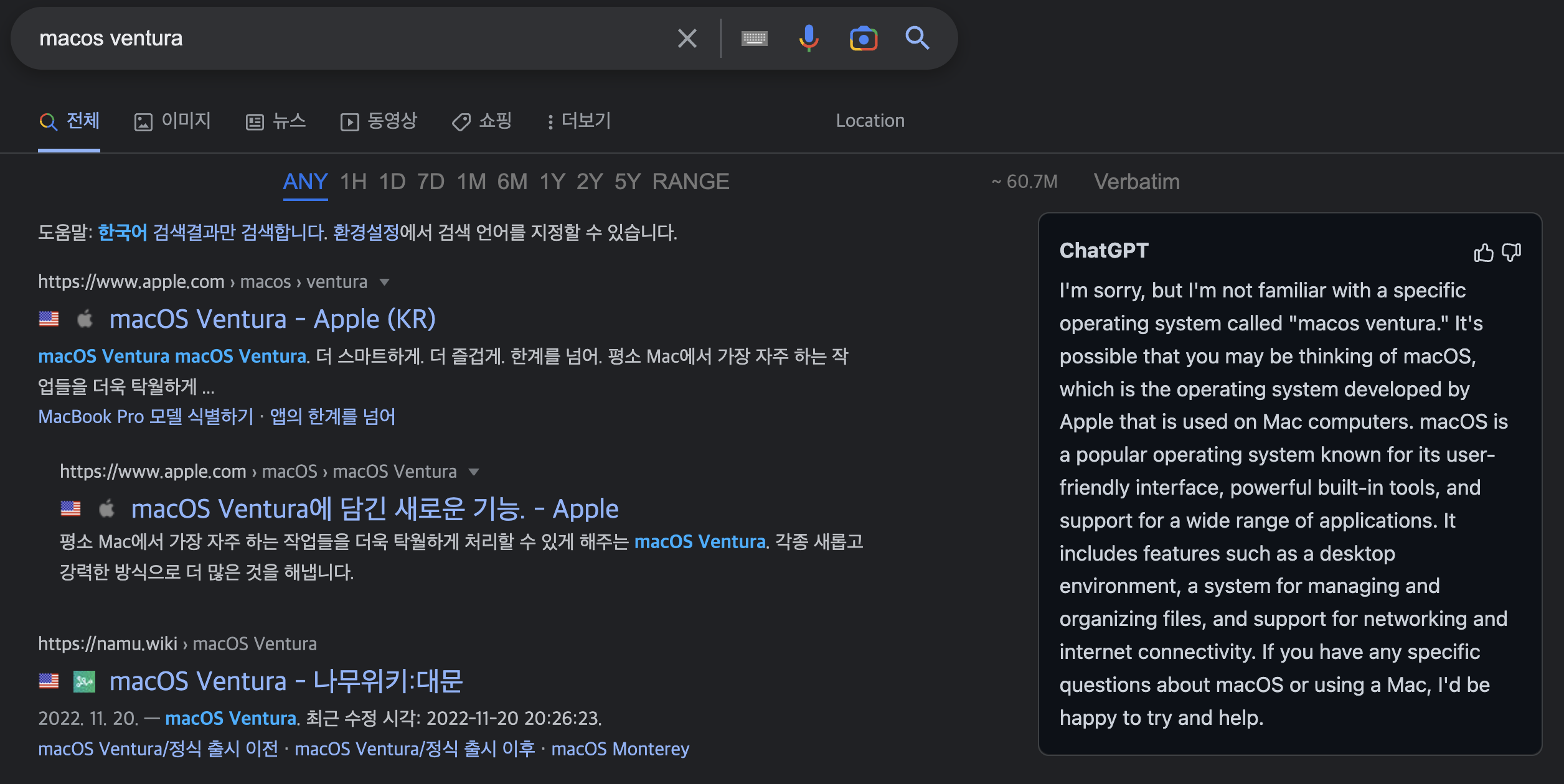
Task: Filter results to past 1H
Action: [x=353, y=182]
